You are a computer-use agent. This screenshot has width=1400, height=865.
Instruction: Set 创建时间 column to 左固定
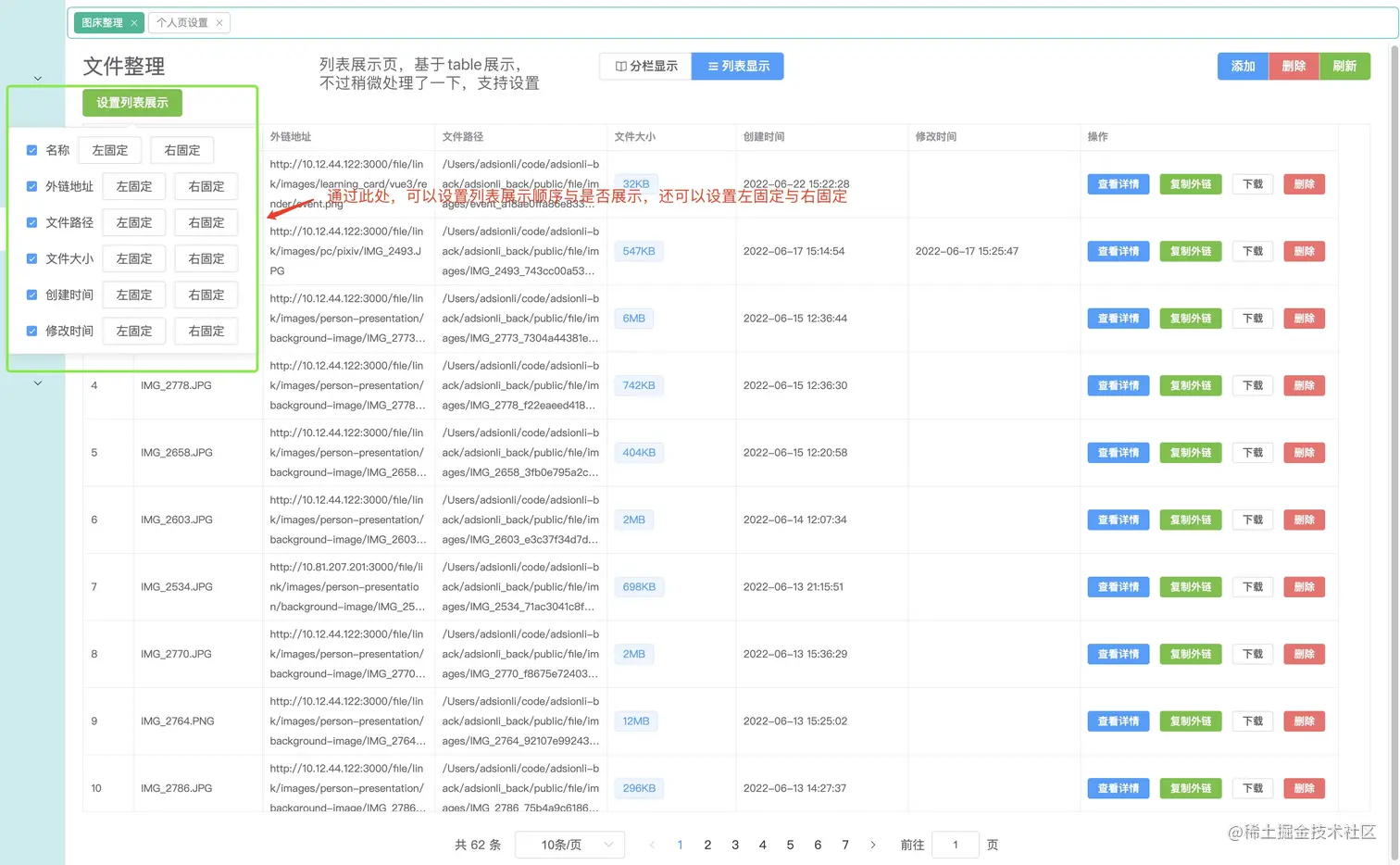point(134,295)
